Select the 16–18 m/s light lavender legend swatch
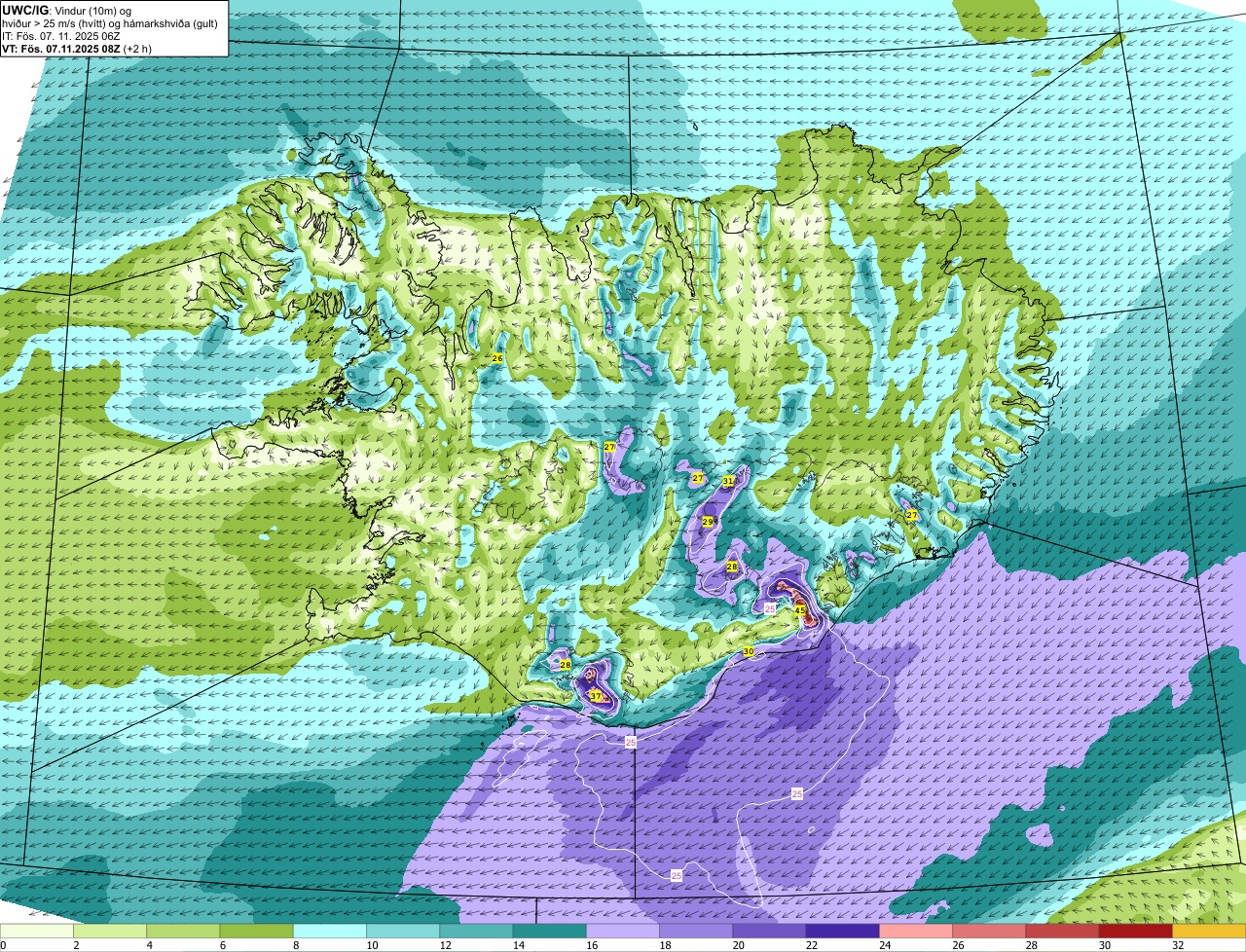This screenshot has height=952, width=1246. 623,931
